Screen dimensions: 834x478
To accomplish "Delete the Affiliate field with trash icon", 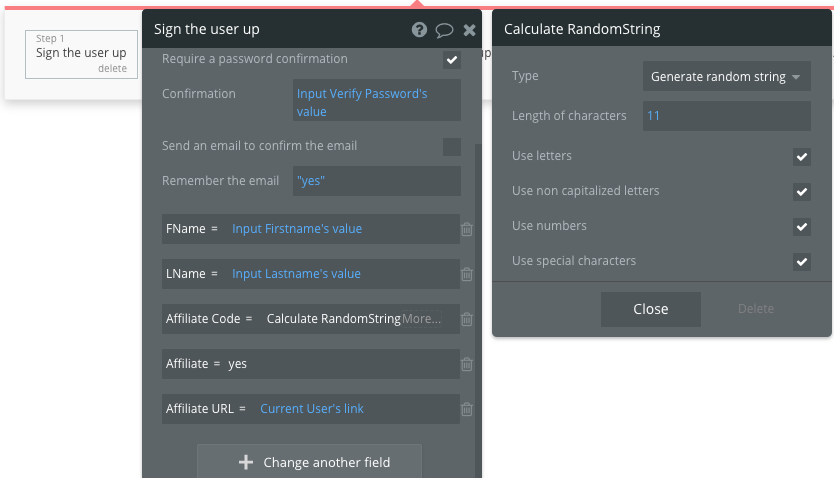I will tap(467, 364).
